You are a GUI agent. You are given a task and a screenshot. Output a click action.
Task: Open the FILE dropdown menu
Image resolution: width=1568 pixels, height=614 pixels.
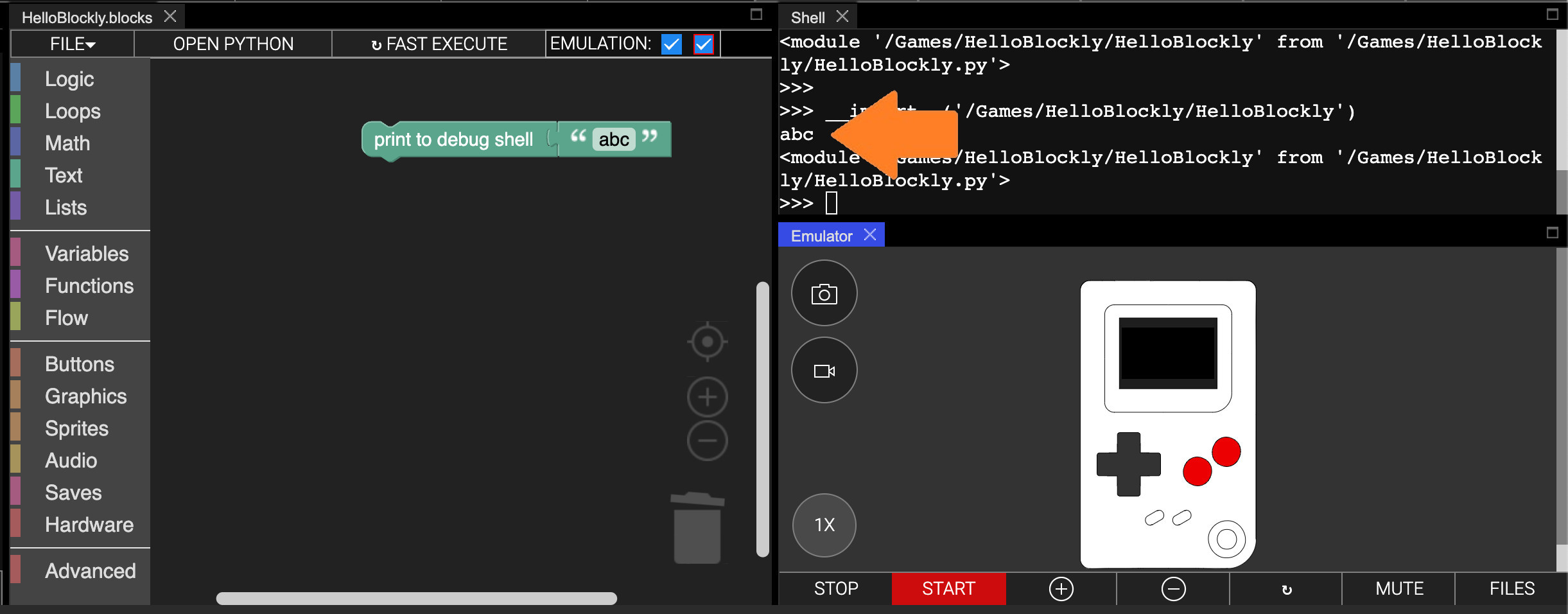73,44
